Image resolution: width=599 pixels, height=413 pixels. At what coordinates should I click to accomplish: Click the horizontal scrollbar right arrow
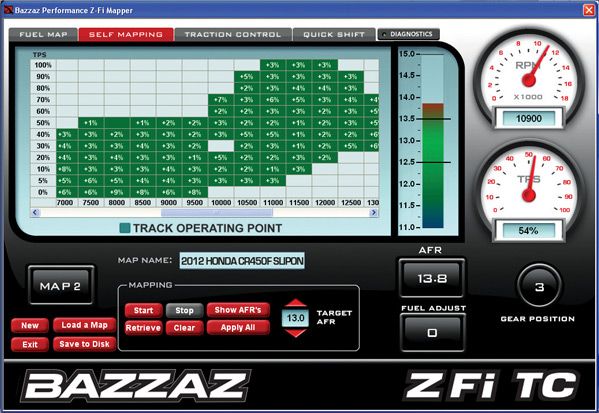(x=374, y=212)
